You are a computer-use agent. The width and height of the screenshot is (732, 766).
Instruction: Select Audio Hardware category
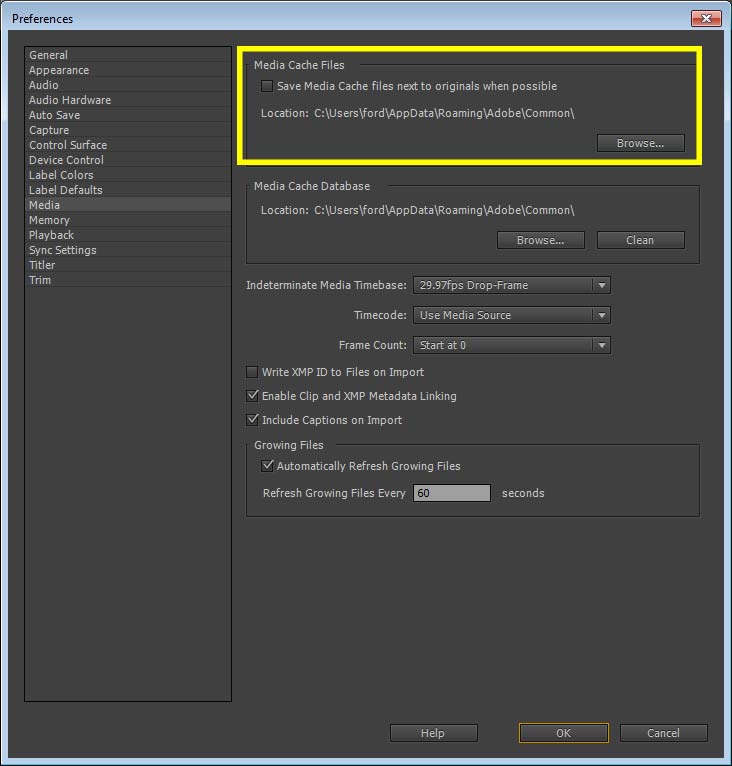point(128,100)
